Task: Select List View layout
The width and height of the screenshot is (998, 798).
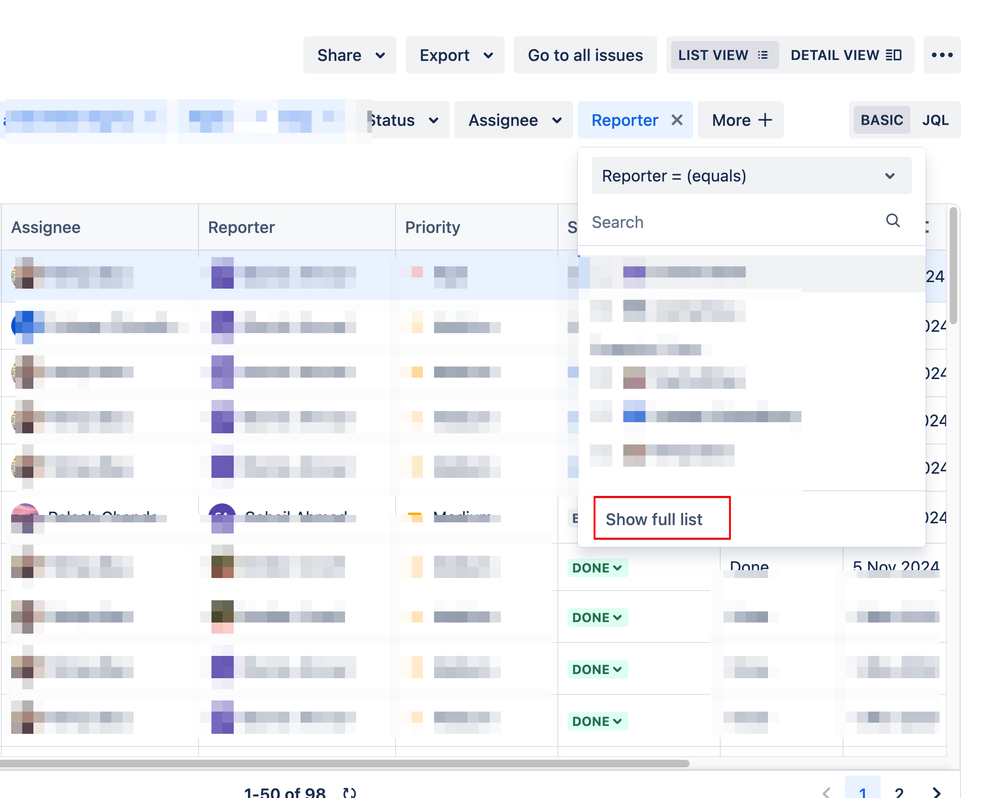Action: click(722, 55)
